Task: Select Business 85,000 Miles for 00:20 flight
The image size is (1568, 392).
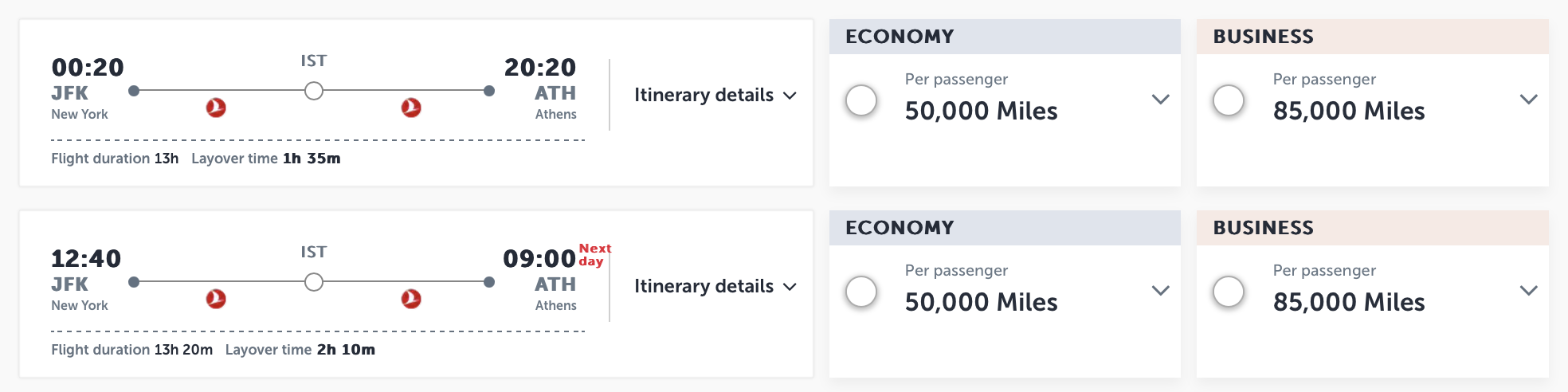Action: click(1229, 100)
